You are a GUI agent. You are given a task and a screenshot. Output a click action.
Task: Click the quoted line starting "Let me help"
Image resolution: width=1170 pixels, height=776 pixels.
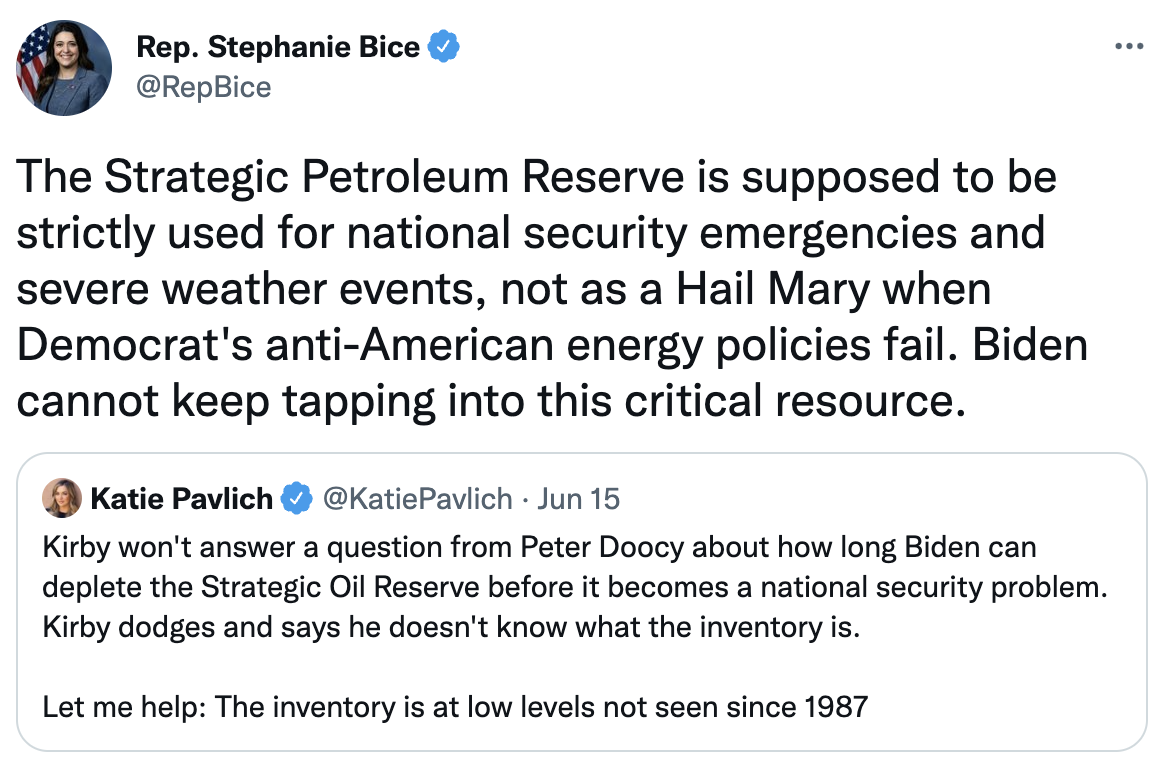(455, 708)
